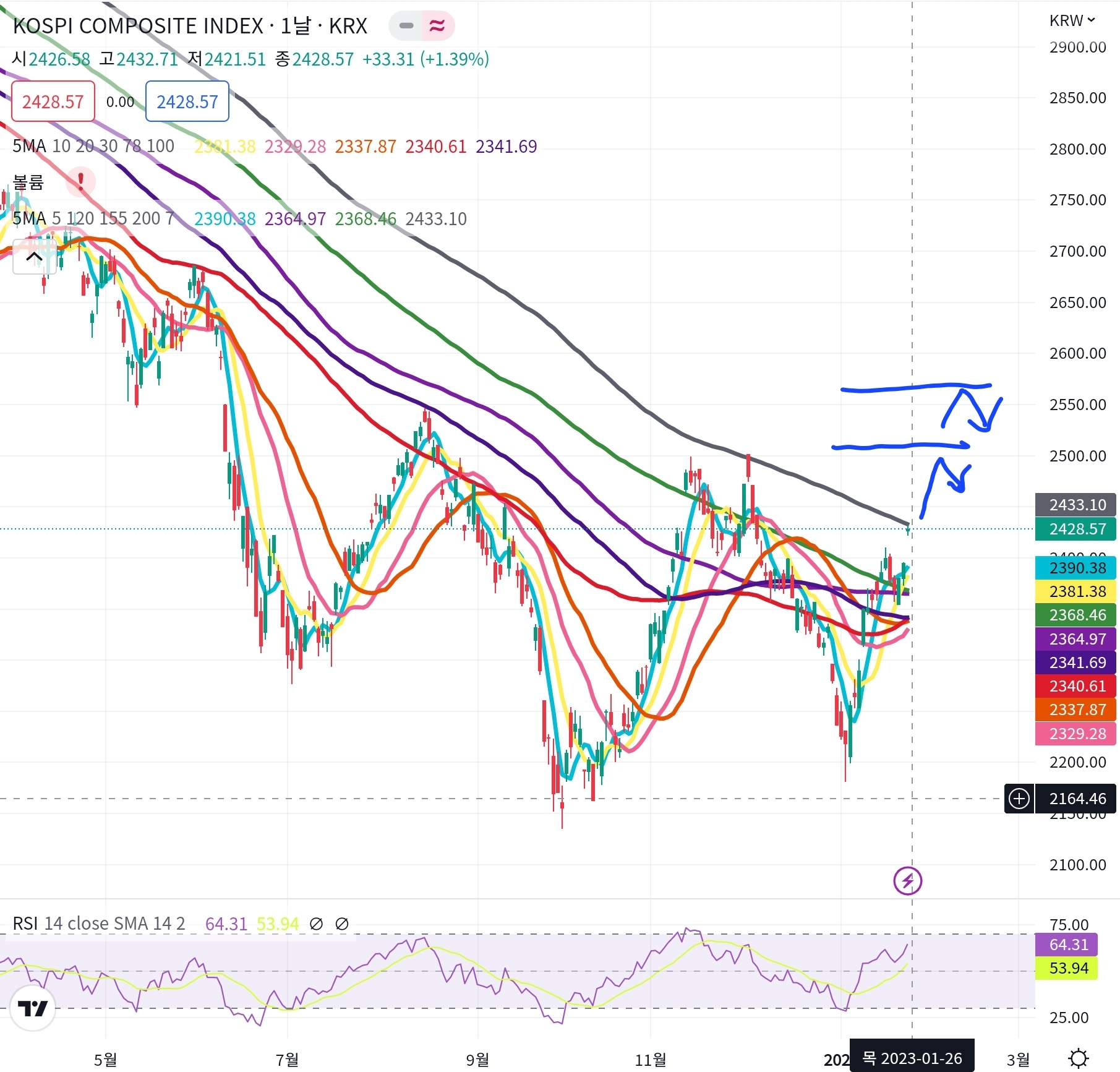1120x1072 pixels.
Task: Toggle the pink wave symbol pill
Action: pos(437,26)
